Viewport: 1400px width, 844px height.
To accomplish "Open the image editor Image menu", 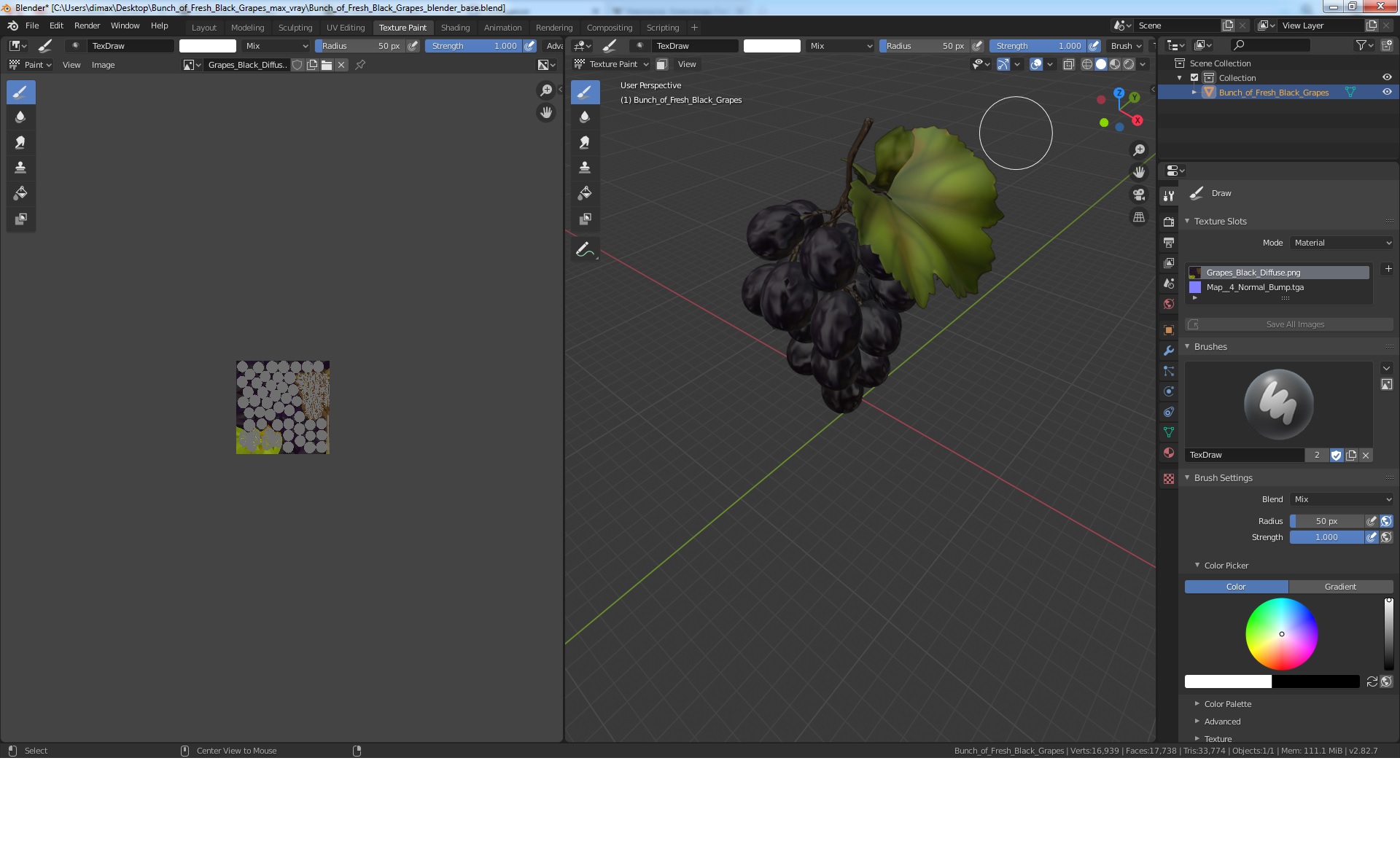I will click(103, 65).
